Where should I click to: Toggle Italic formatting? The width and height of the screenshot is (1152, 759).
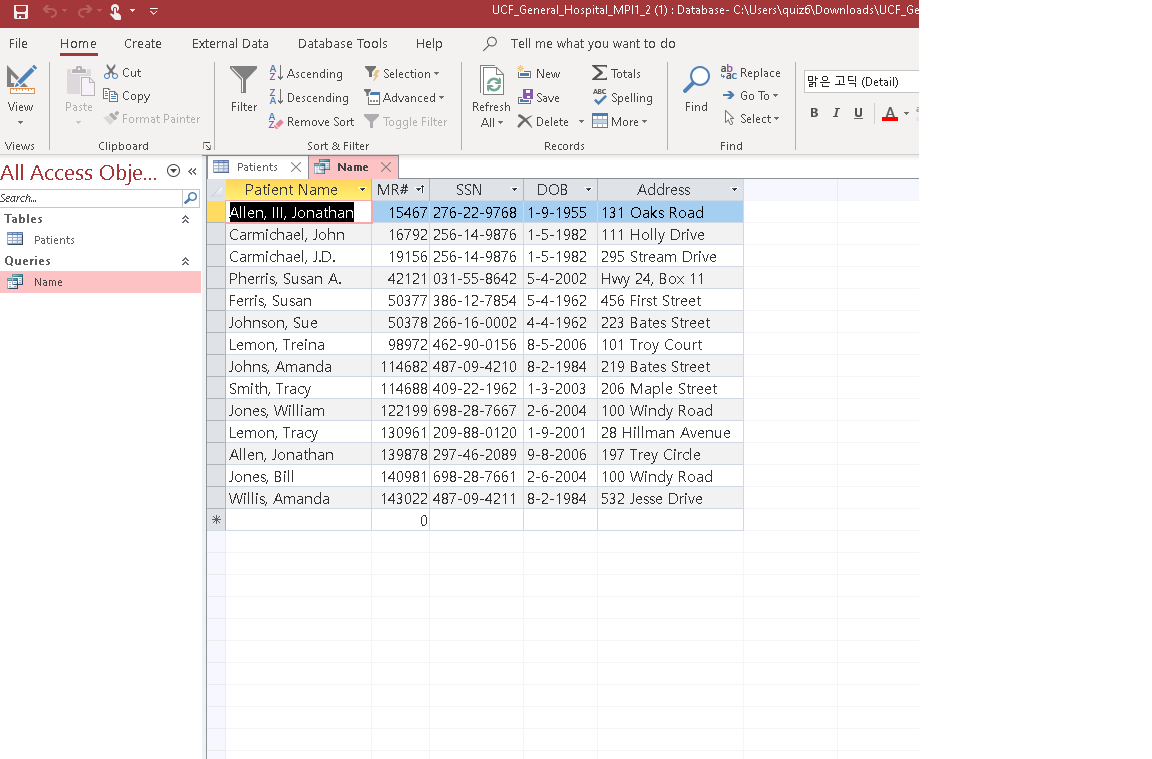[836, 112]
